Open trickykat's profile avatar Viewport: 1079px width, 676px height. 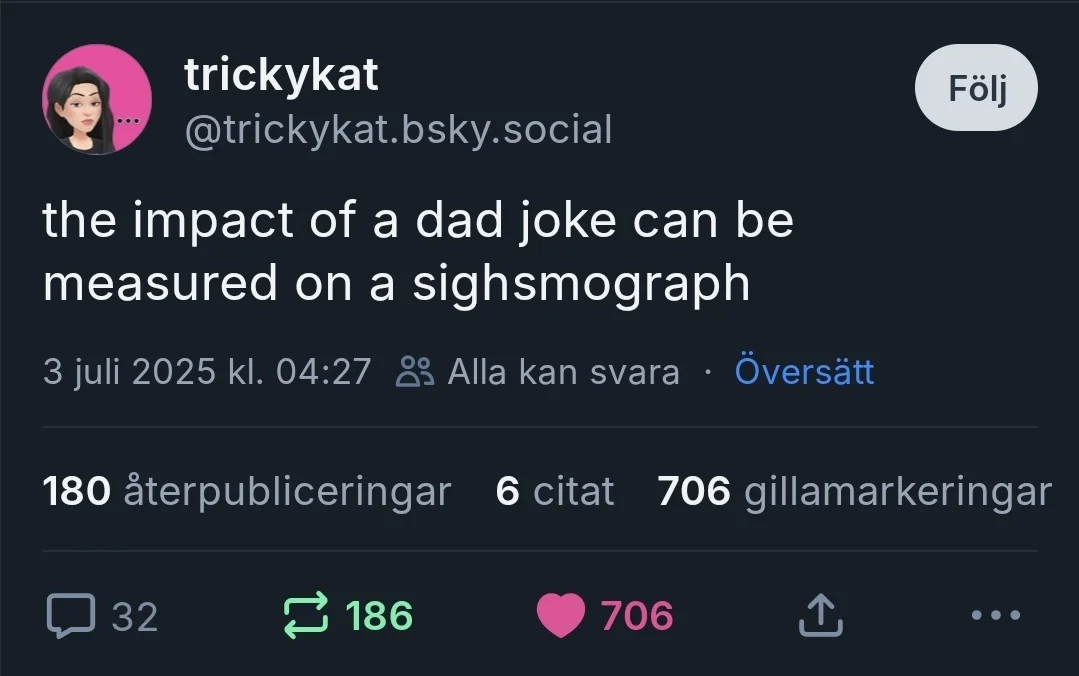pyautogui.click(x=97, y=100)
